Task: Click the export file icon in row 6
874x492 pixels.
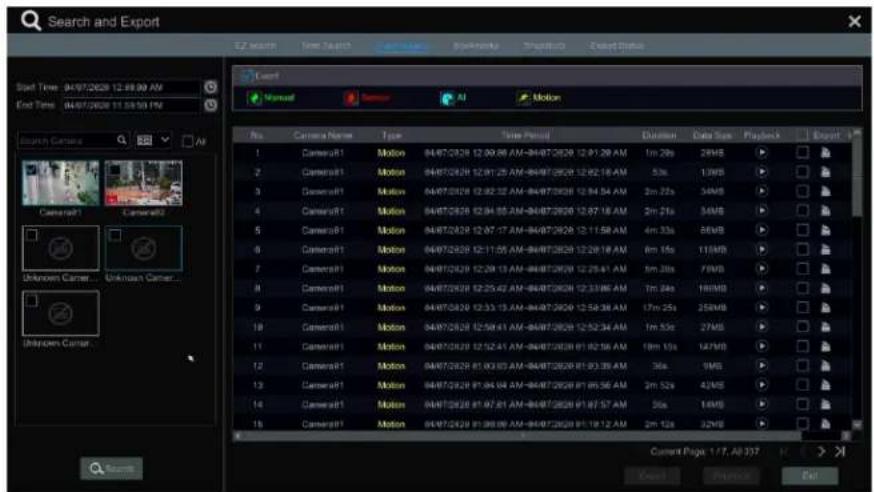Action: click(x=826, y=250)
